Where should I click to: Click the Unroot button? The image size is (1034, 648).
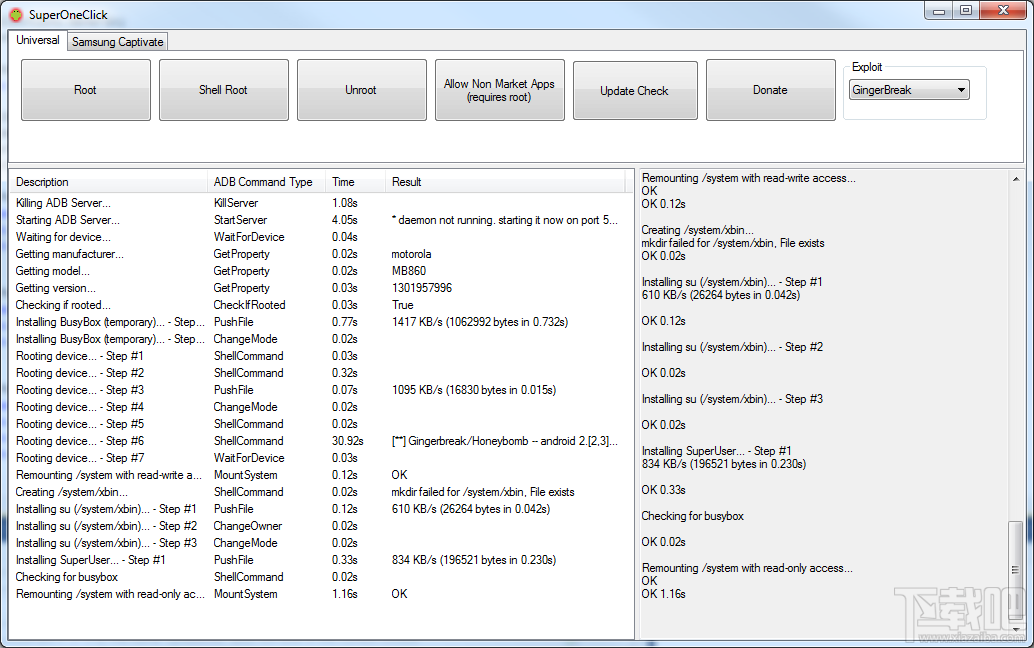[x=361, y=90]
